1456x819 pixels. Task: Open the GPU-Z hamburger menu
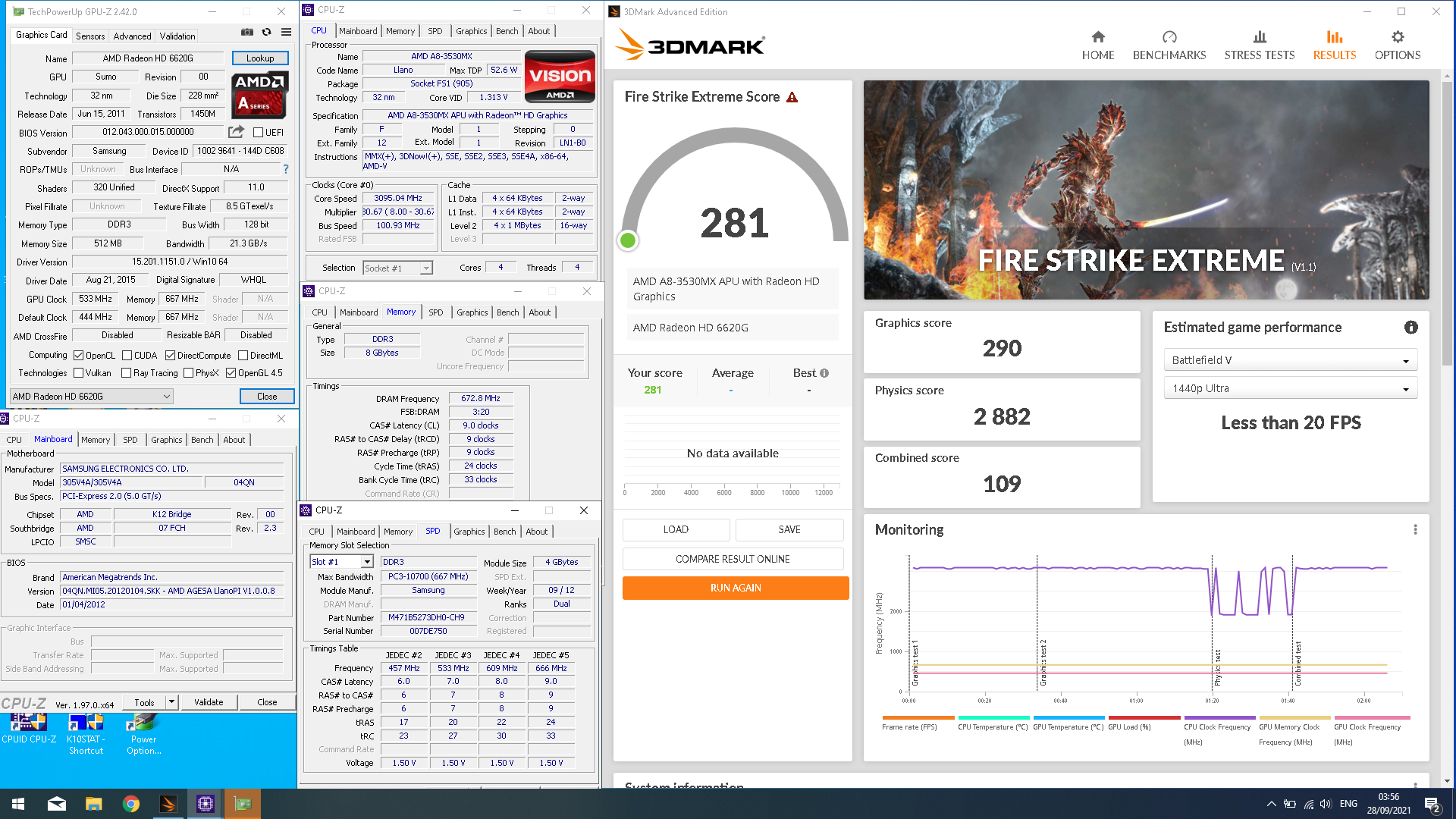tap(286, 33)
